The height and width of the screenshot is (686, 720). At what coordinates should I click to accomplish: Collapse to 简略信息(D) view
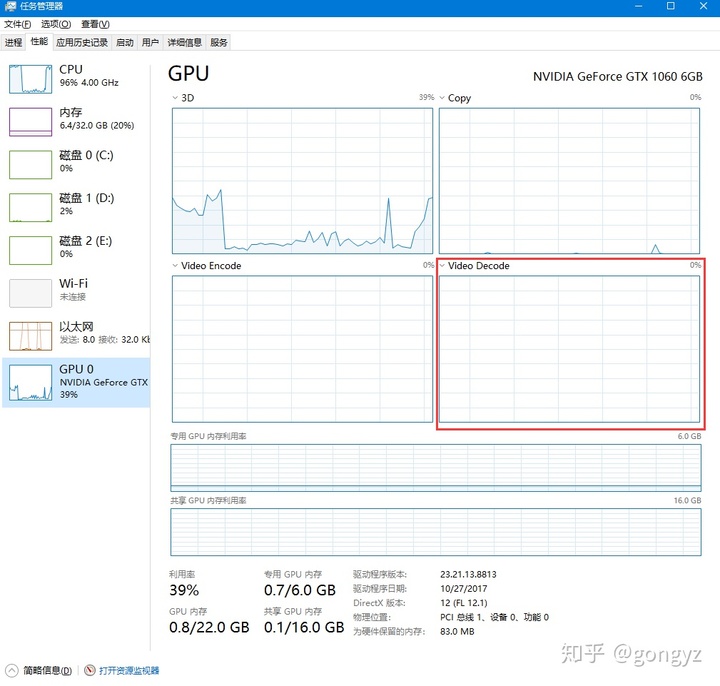click(x=47, y=670)
